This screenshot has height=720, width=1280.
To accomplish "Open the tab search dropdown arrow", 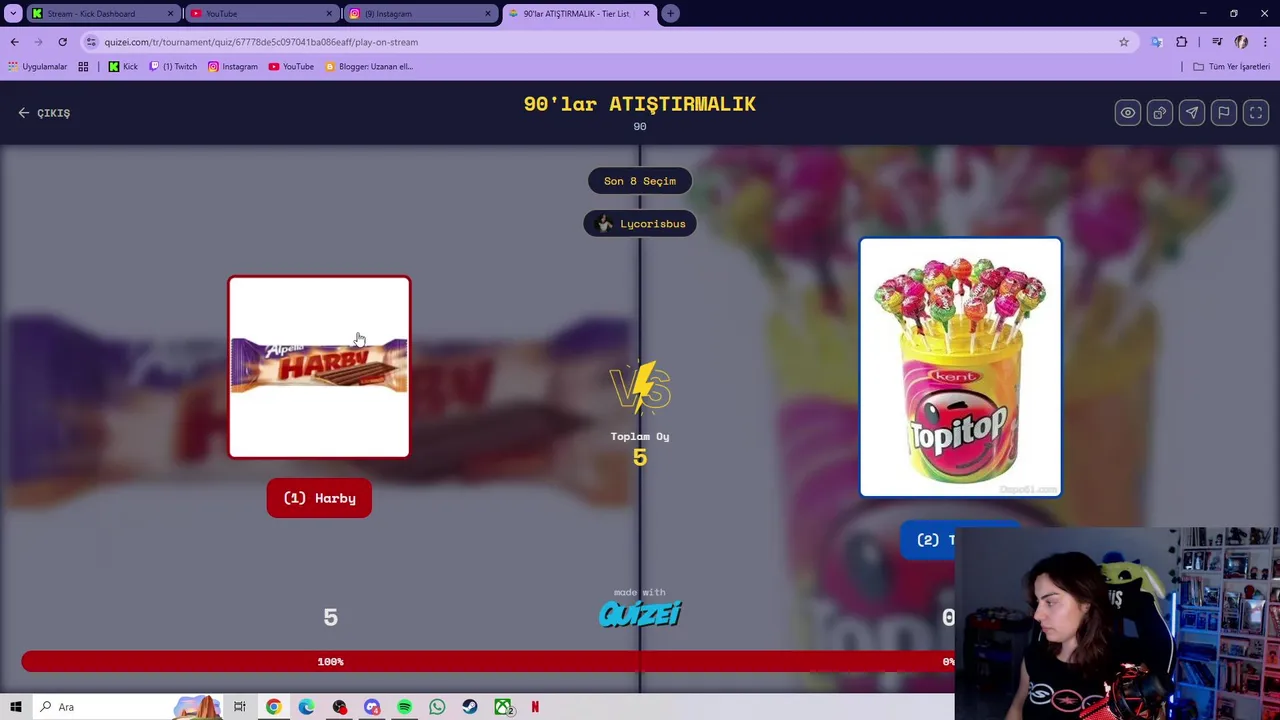I will (x=13, y=14).
